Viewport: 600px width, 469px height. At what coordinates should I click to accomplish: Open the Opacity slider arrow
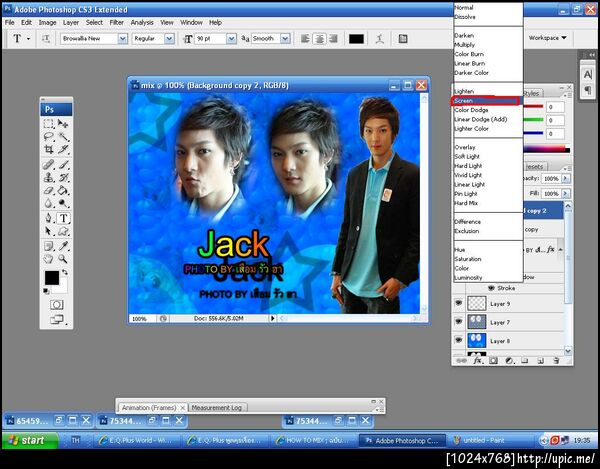[565, 178]
